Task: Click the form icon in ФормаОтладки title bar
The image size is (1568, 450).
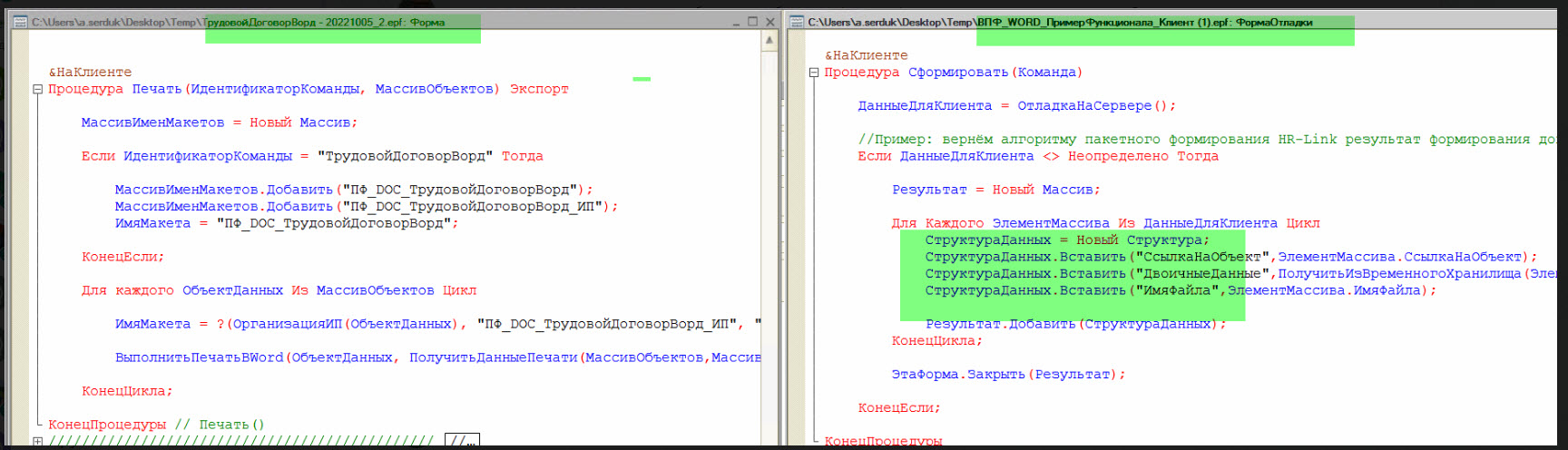Action: 797,23
